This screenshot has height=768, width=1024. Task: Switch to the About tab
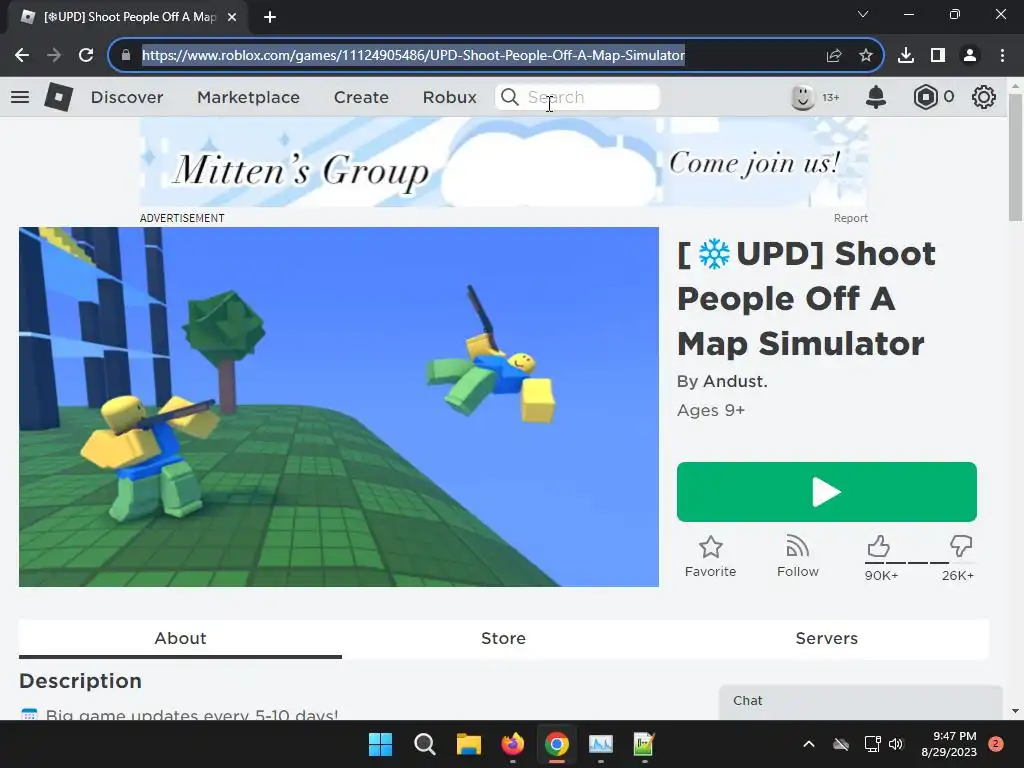[180, 638]
